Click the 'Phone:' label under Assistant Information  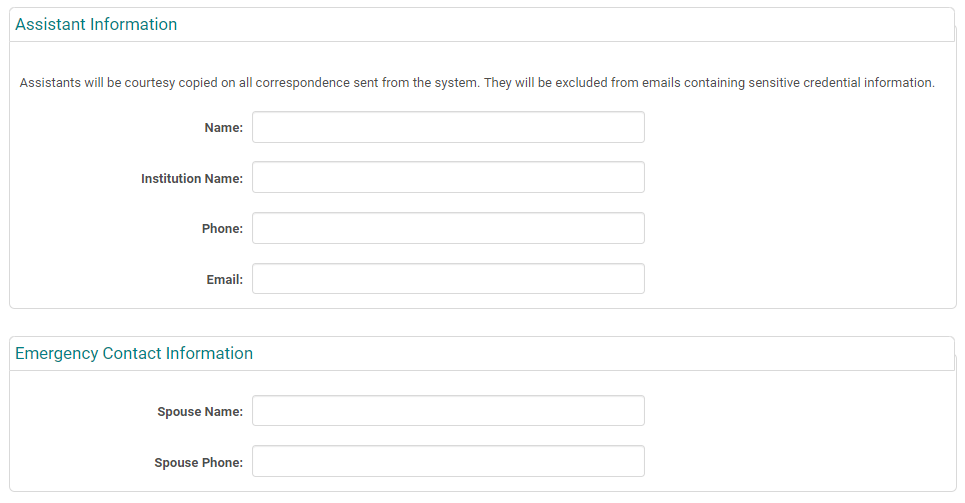click(222, 229)
